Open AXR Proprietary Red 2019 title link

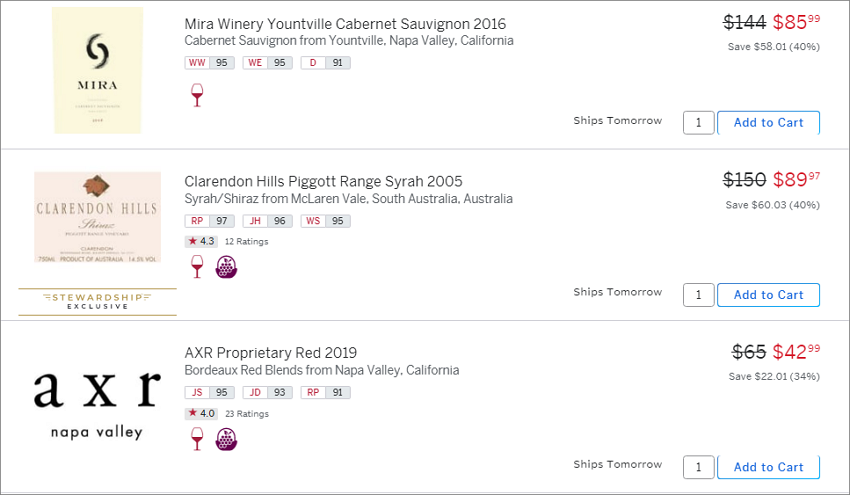click(271, 353)
